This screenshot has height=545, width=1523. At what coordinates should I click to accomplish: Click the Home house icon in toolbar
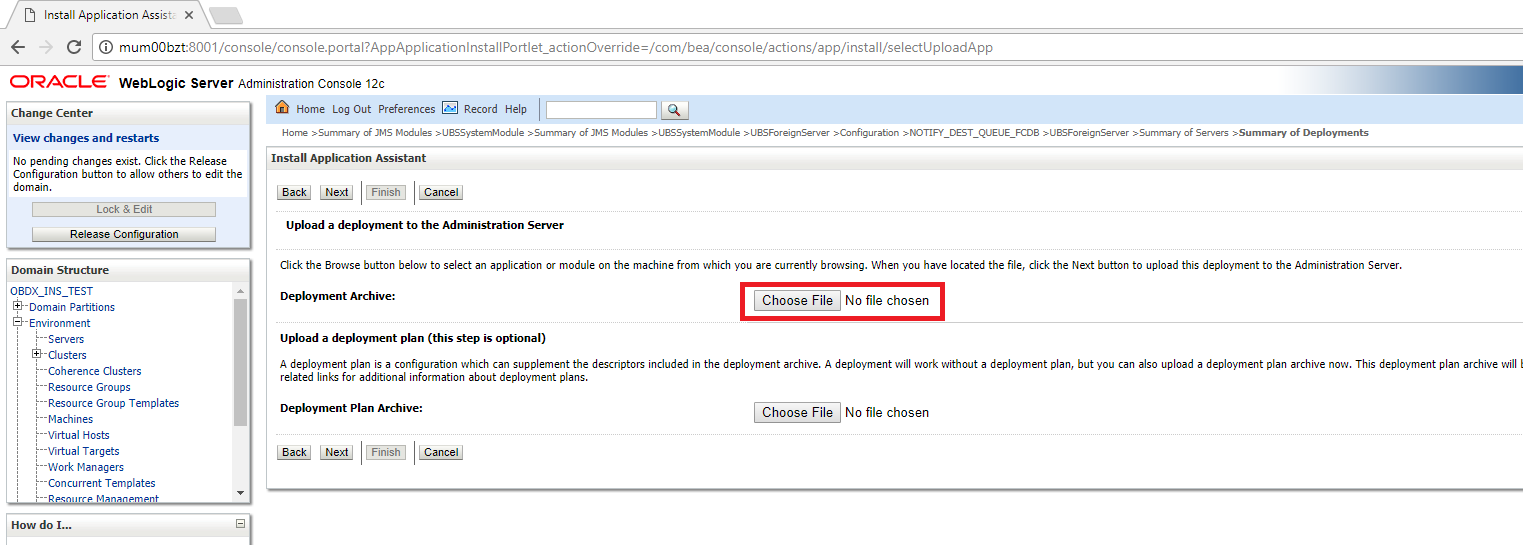click(x=282, y=108)
